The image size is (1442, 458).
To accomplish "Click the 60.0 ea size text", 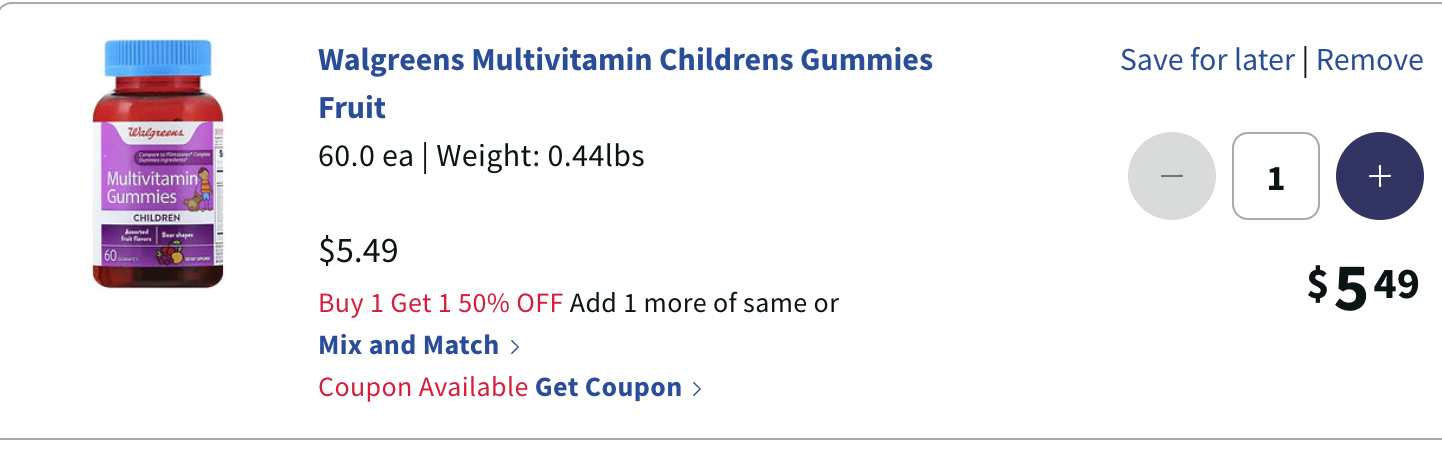I will (x=365, y=157).
